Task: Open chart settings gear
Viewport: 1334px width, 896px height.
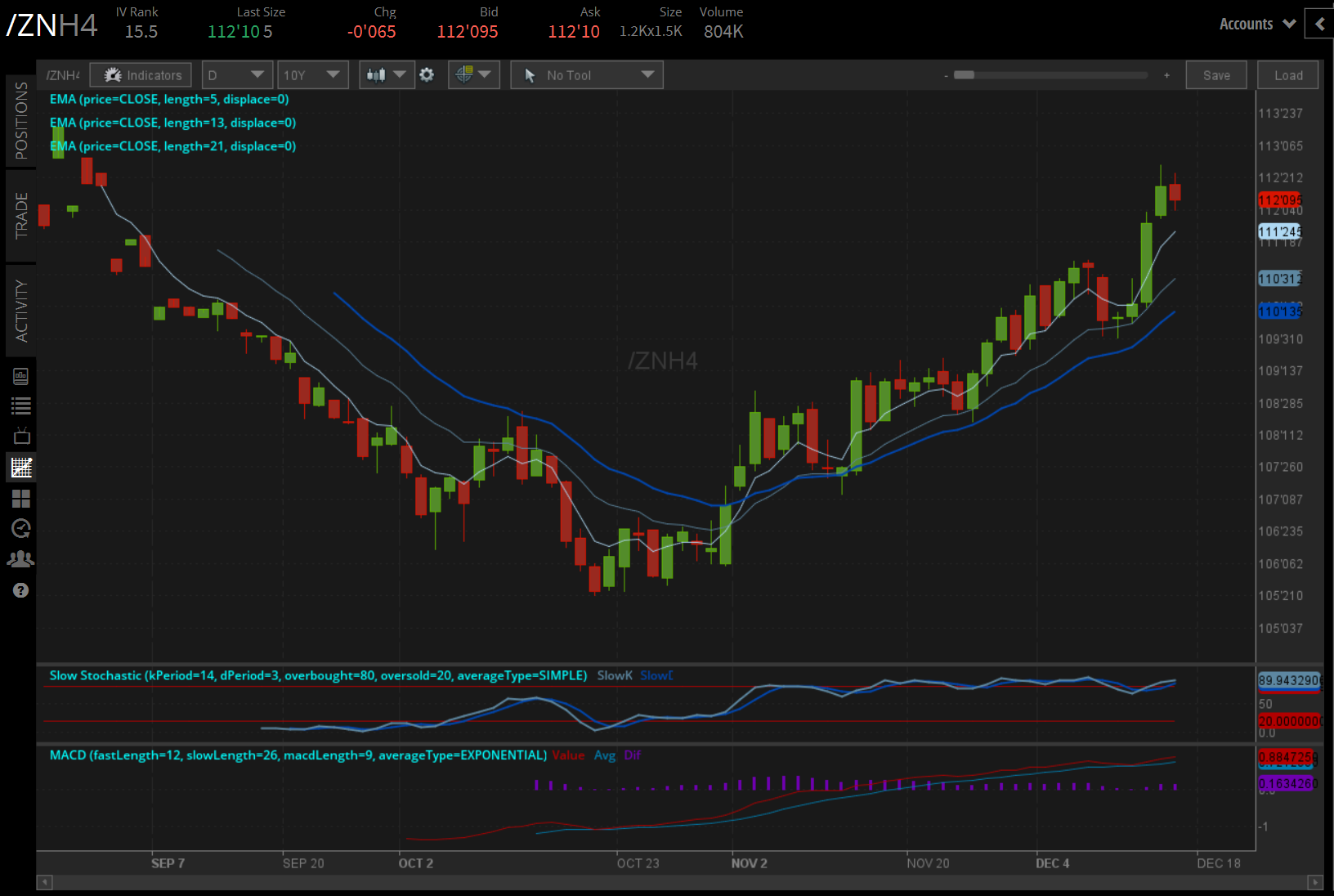Action: coord(427,75)
